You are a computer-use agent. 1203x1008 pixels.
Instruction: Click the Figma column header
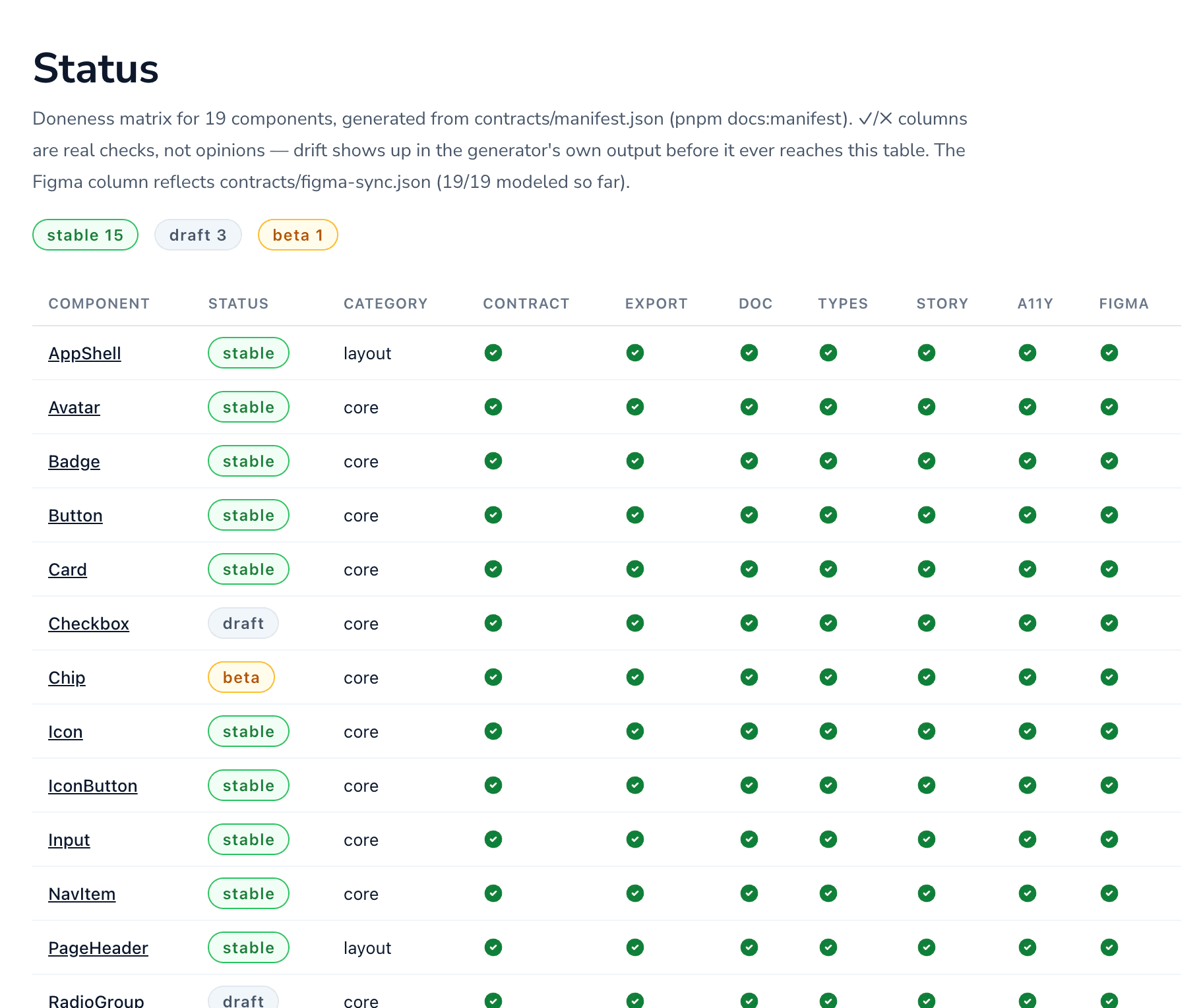pos(1124,304)
